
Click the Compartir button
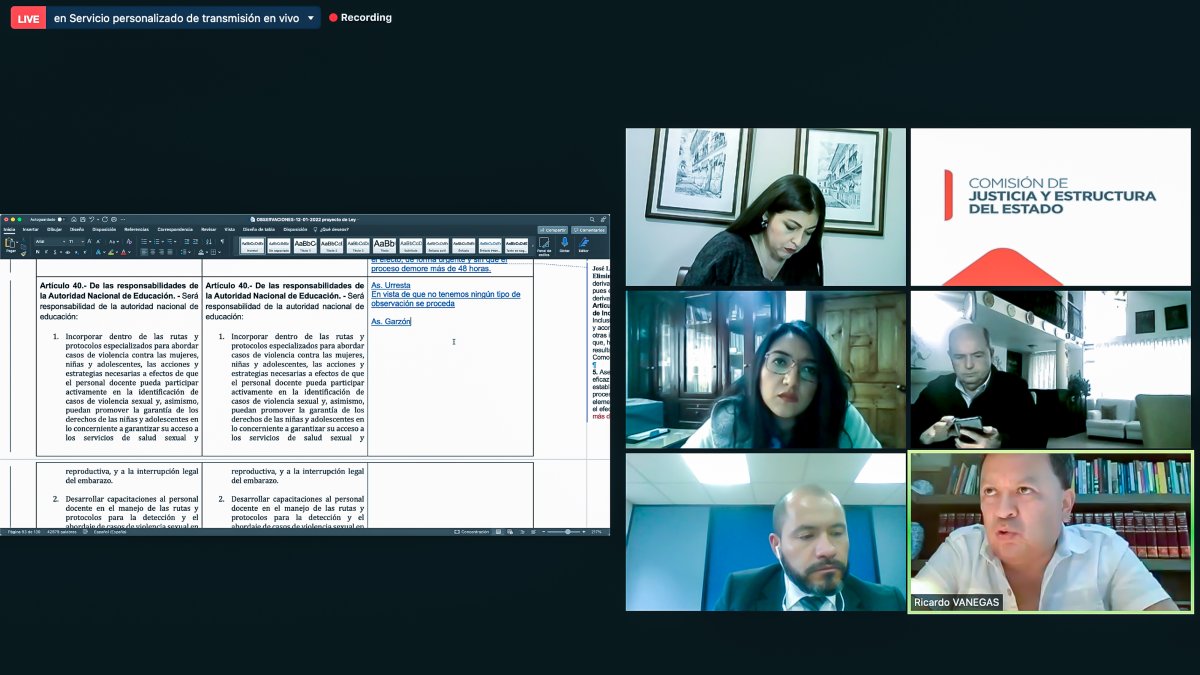[x=553, y=229]
